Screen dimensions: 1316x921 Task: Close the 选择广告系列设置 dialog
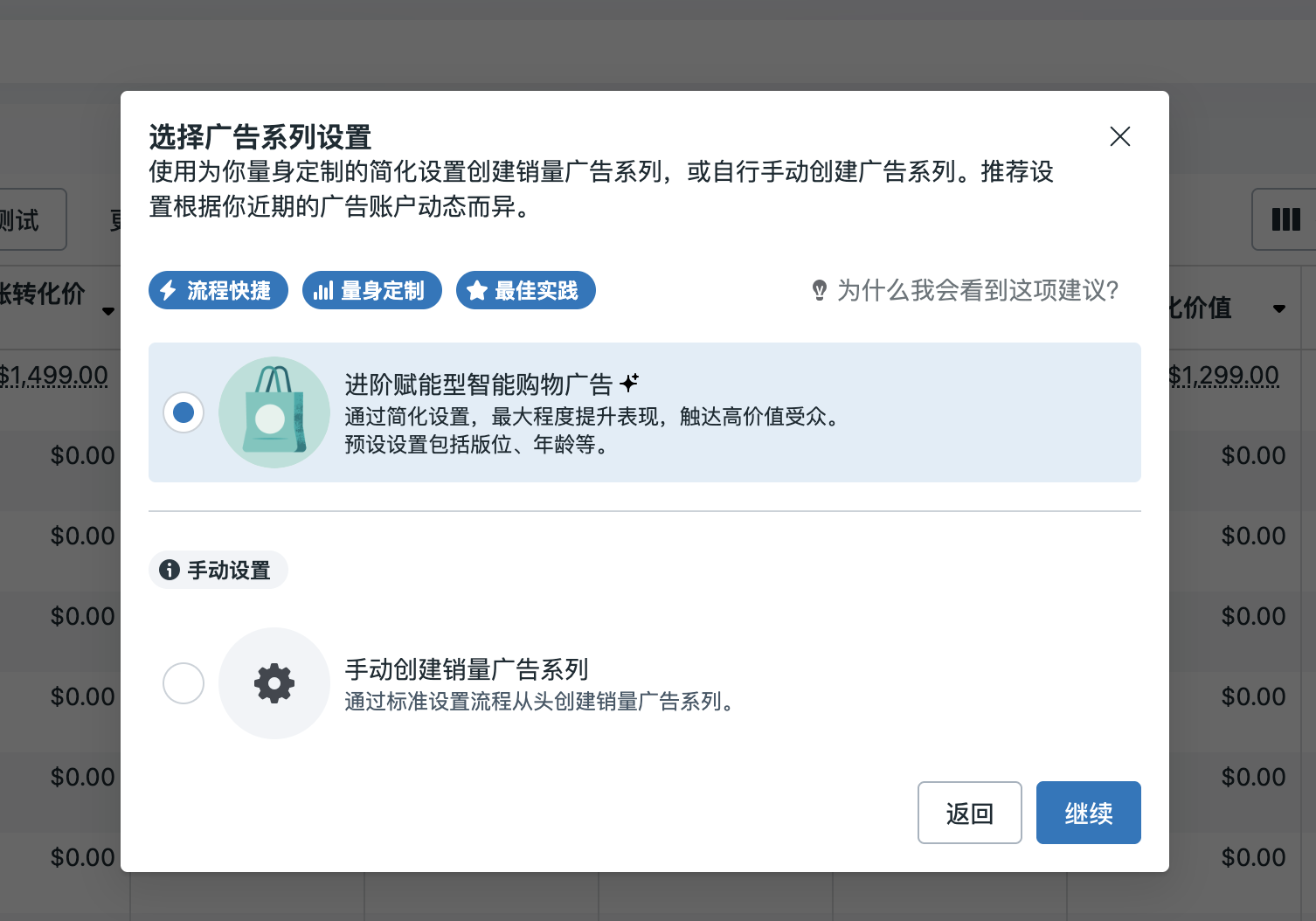1120,136
